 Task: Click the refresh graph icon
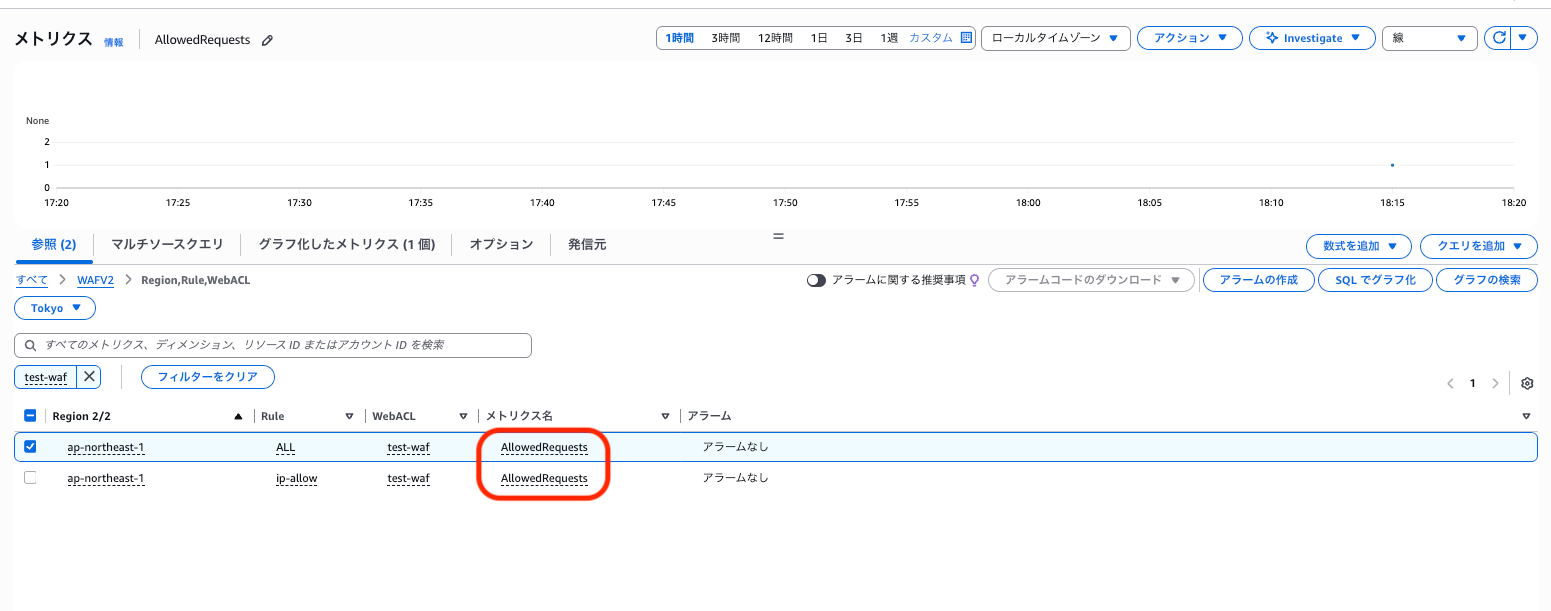click(1498, 38)
